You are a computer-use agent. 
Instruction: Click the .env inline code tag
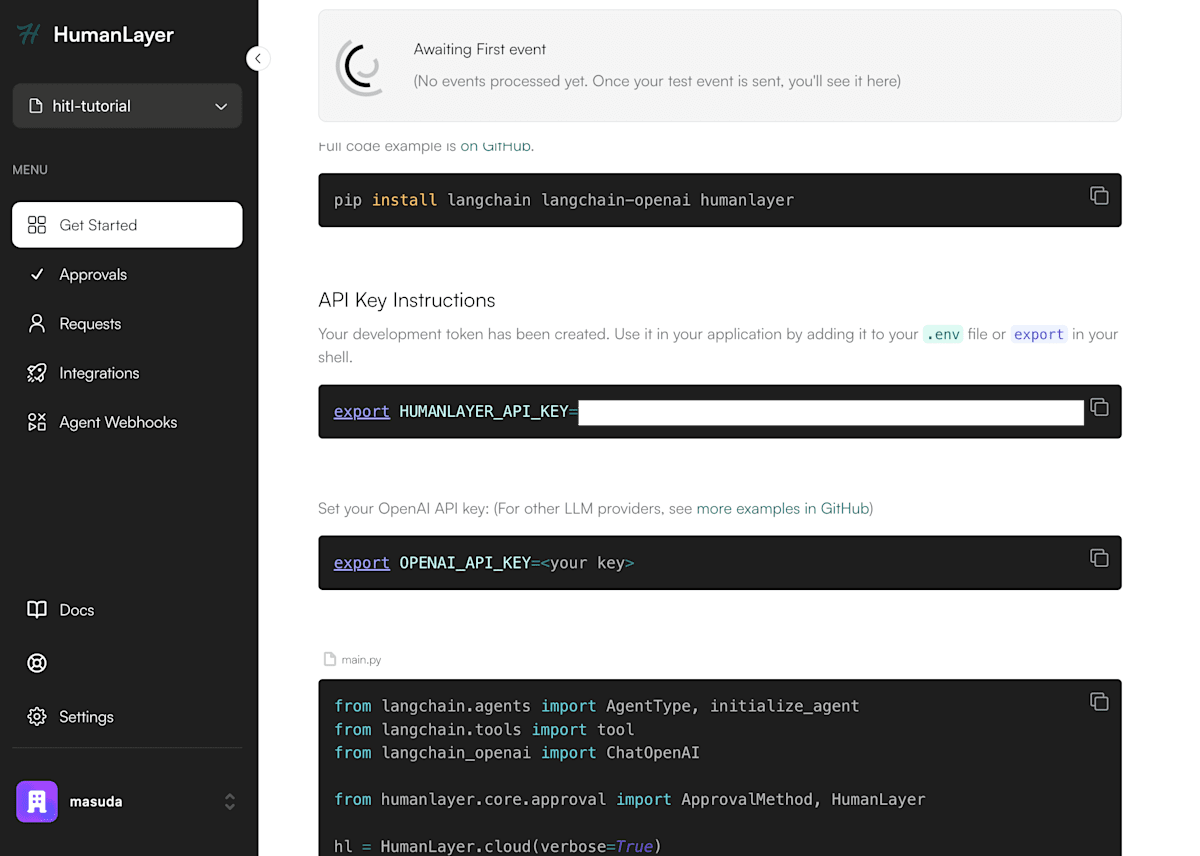point(943,334)
